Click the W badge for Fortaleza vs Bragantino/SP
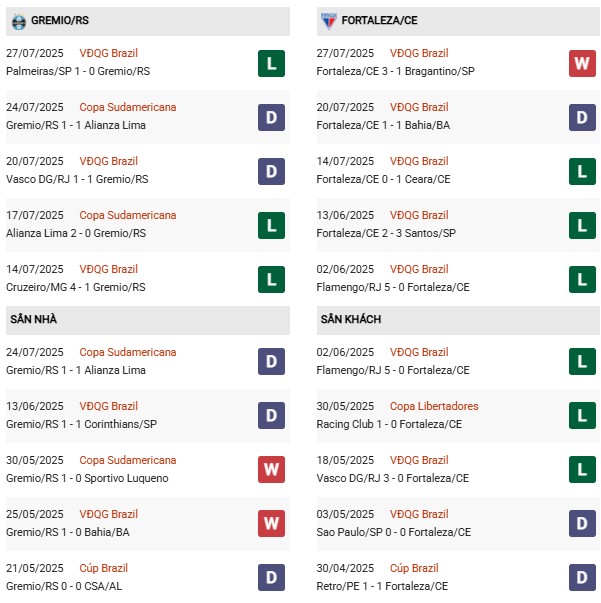 click(x=582, y=63)
